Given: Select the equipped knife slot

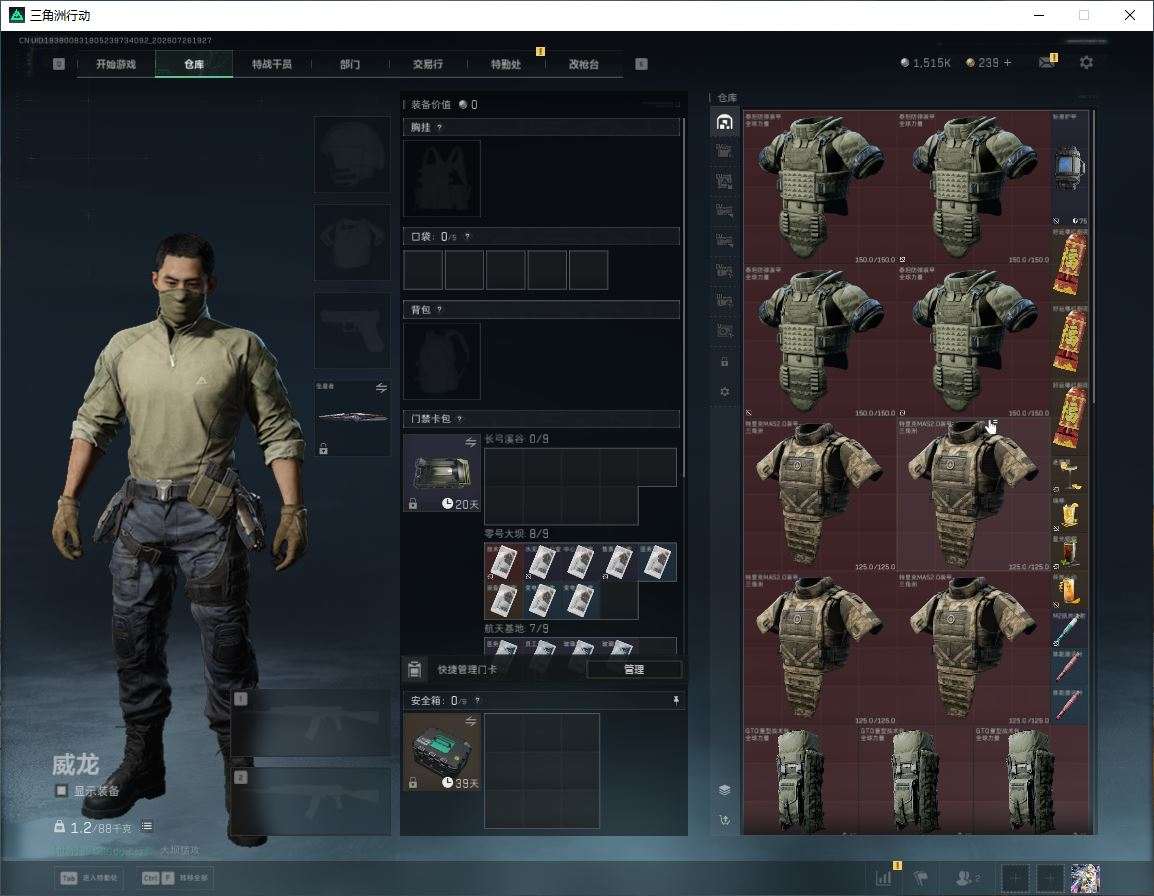Looking at the screenshot, I should (353, 417).
